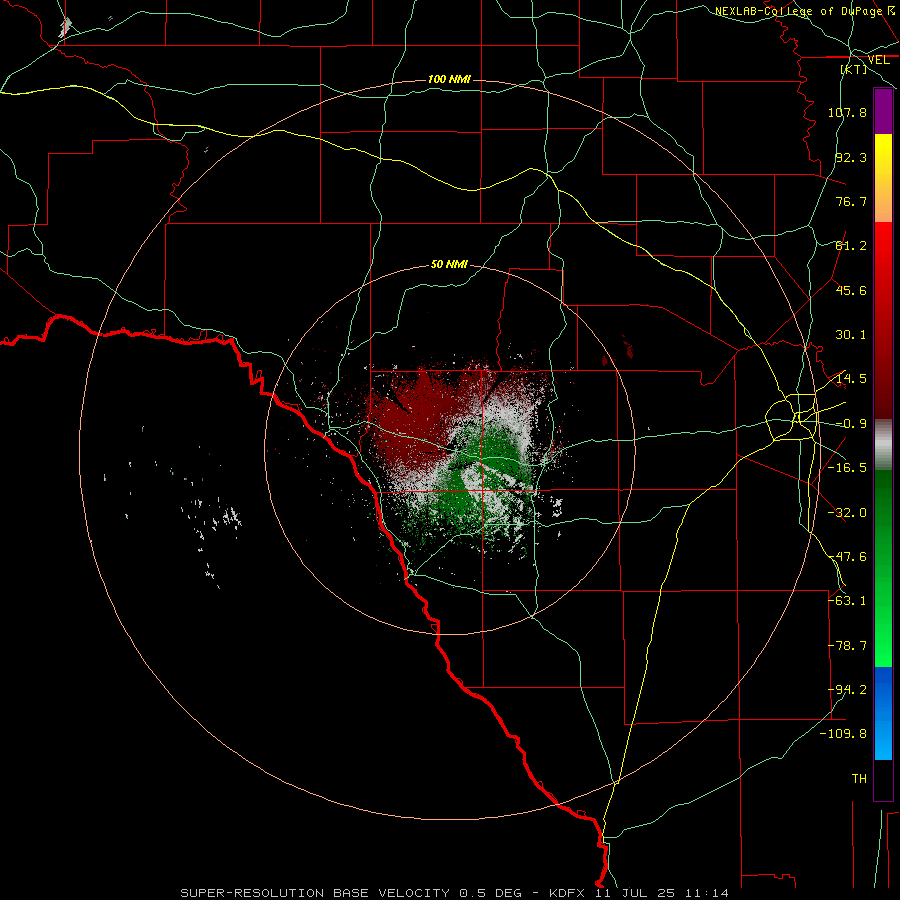Click the 50 NMI range ring label

pyautogui.click(x=449, y=264)
